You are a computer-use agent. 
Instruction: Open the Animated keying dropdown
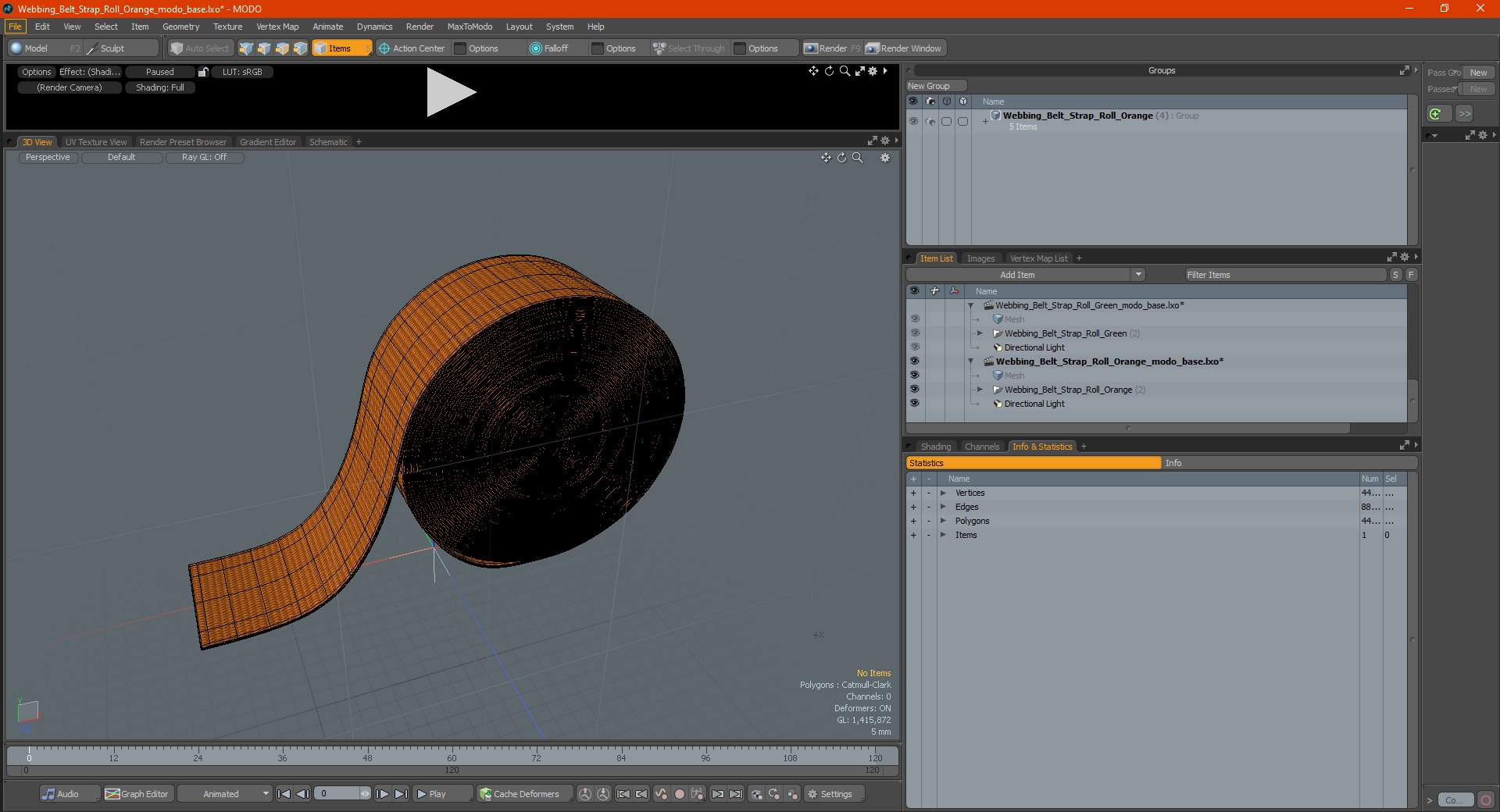(x=225, y=794)
